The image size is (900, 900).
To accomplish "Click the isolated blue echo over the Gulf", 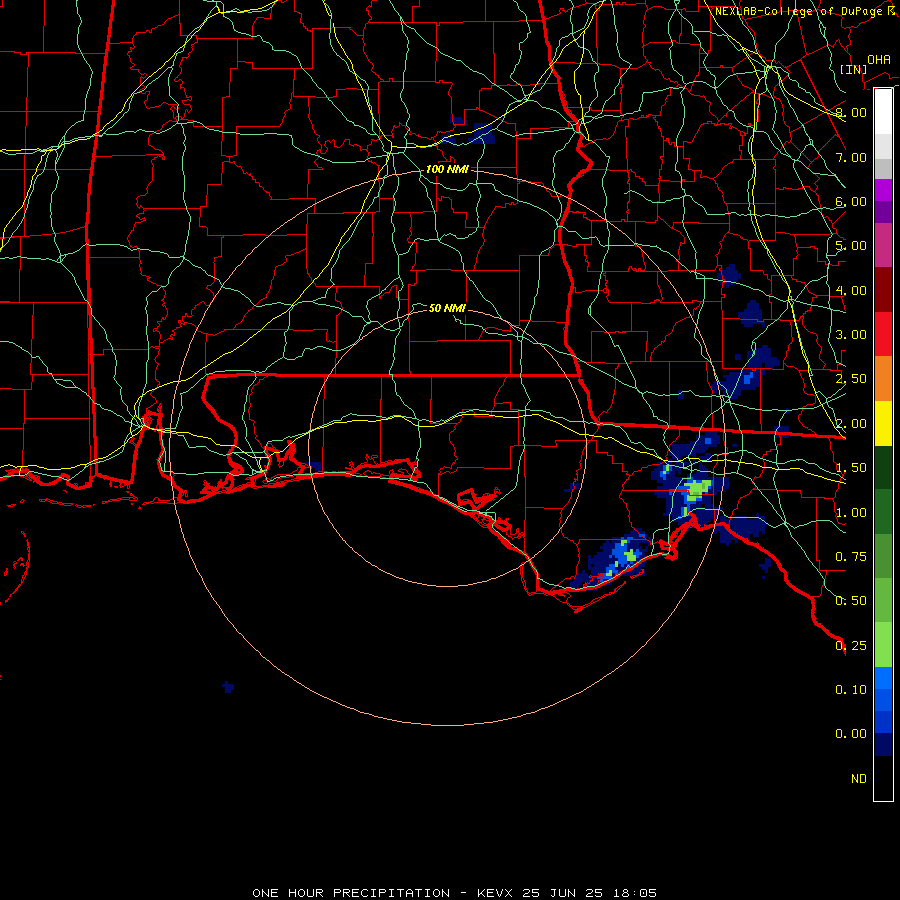I will (x=228, y=686).
